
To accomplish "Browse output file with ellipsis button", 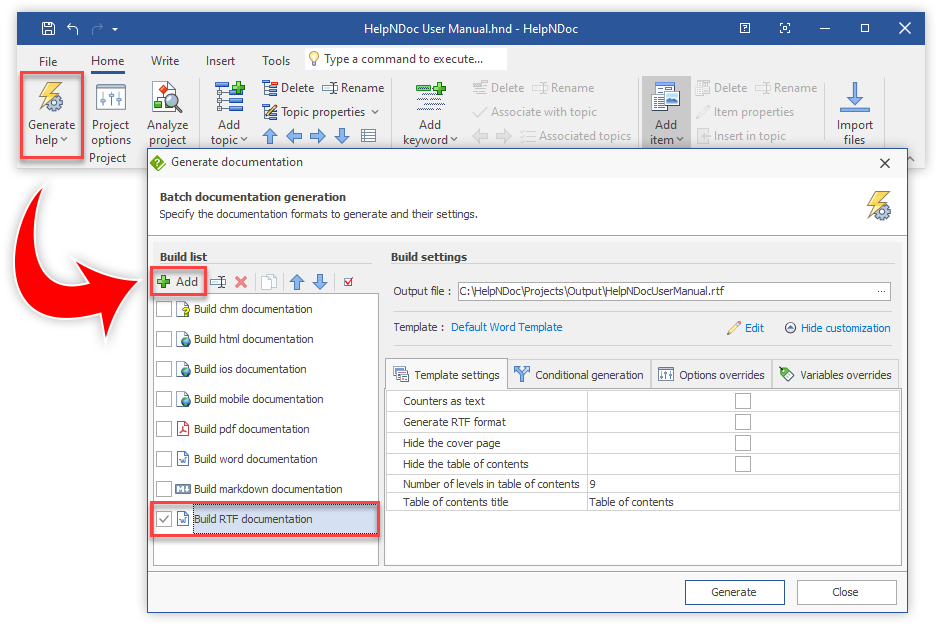I will [x=881, y=291].
